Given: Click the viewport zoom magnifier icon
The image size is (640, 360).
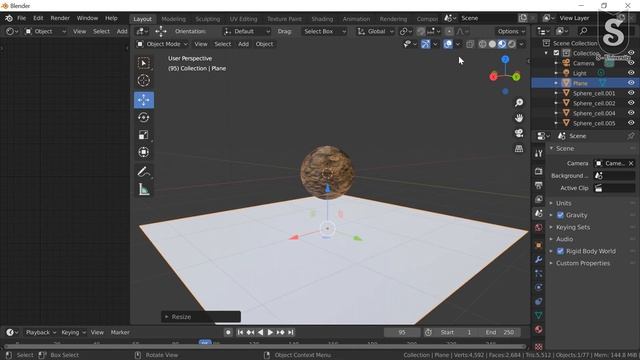Looking at the screenshot, I should [519, 102].
